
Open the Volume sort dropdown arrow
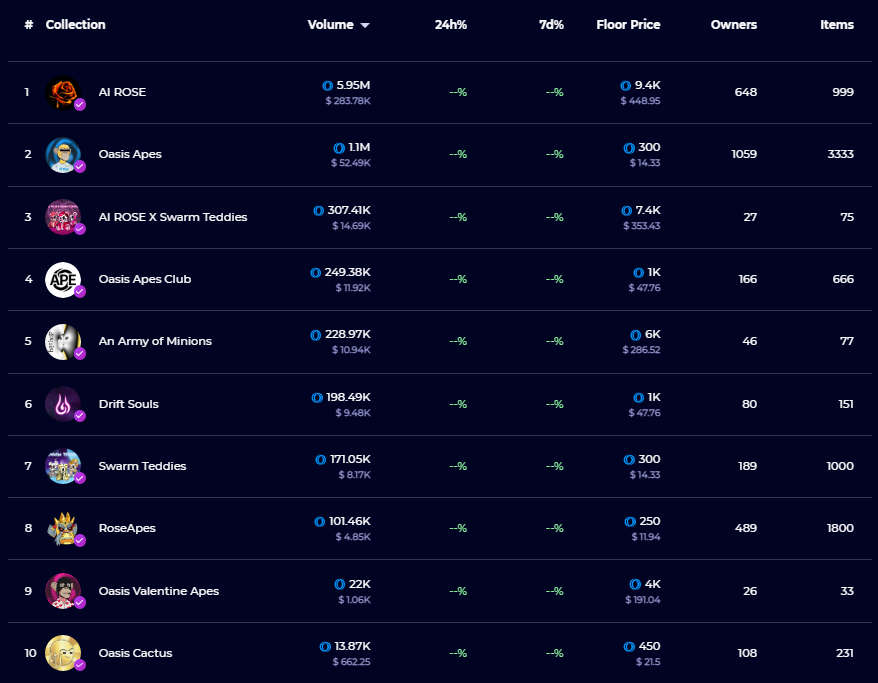364,24
